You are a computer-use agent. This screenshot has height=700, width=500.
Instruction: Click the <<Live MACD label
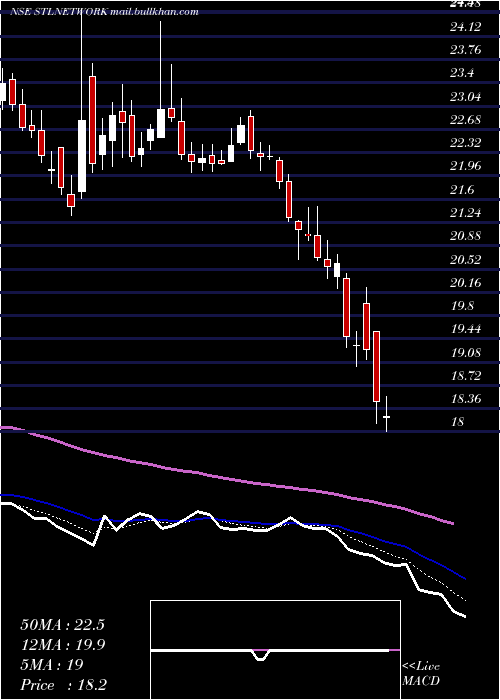(x=421, y=674)
